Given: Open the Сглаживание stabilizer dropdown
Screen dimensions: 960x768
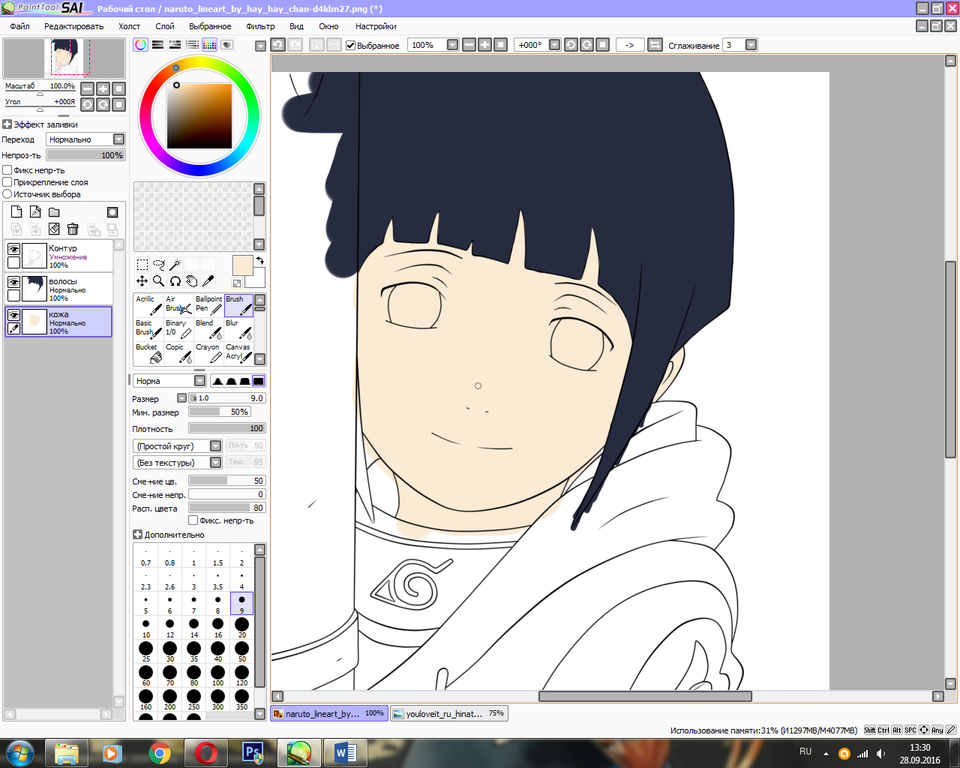Looking at the screenshot, I should pos(751,45).
